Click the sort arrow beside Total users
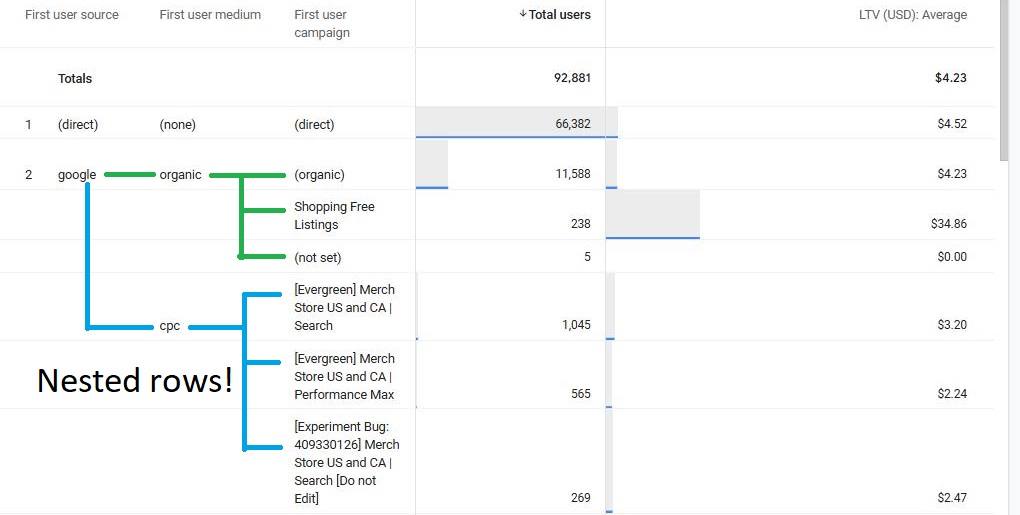 pos(523,15)
